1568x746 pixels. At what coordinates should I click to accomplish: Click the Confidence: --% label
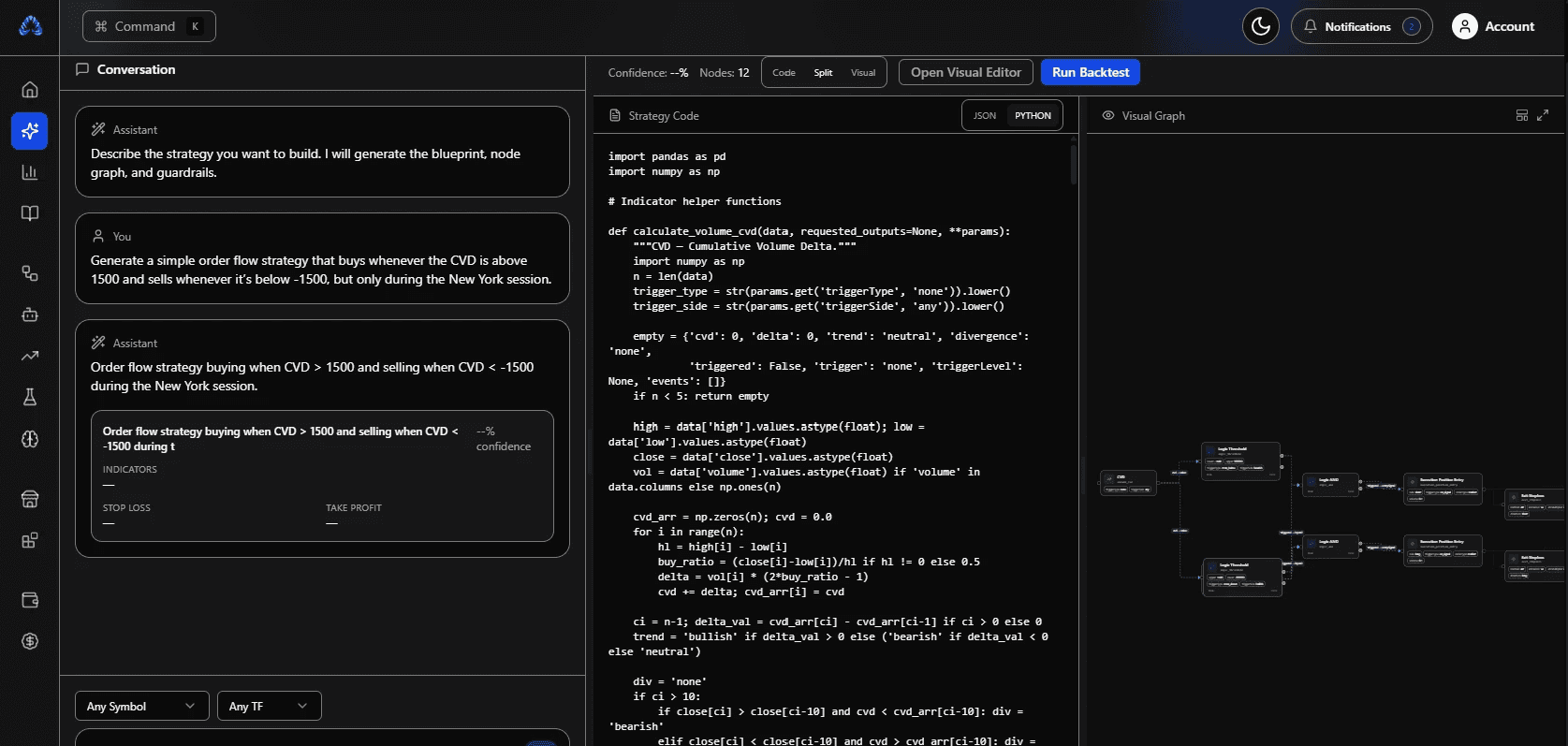point(648,73)
